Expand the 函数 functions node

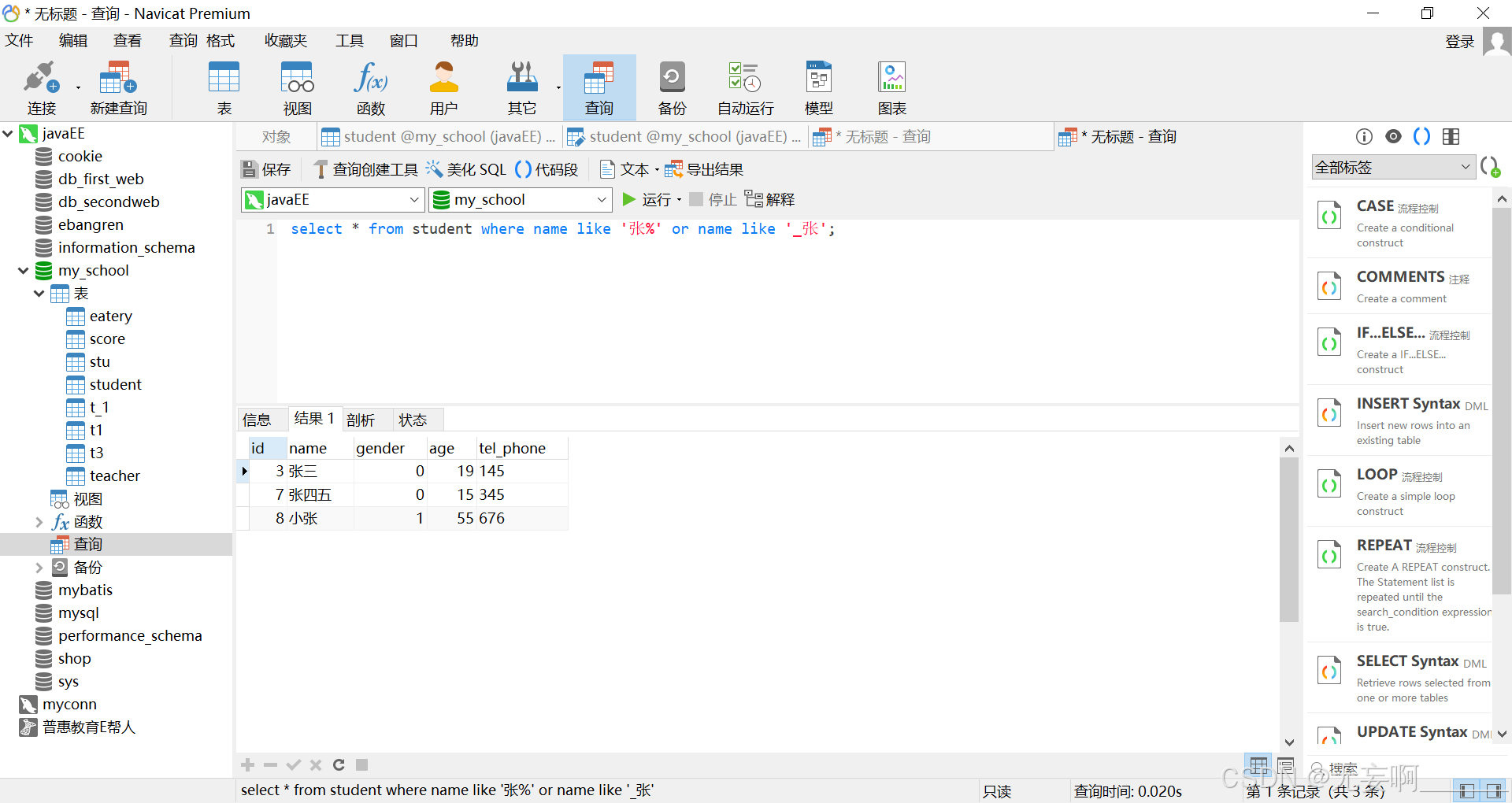39,522
